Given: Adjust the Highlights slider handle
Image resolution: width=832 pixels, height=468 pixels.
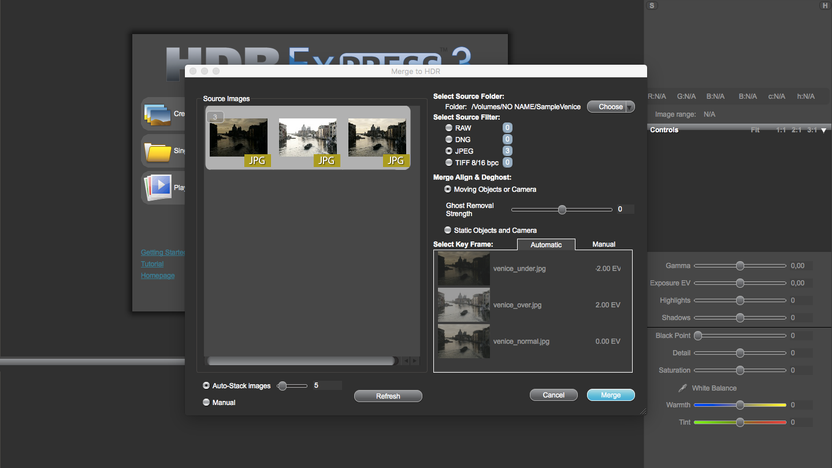Looking at the screenshot, I should [x=740, y=300].
